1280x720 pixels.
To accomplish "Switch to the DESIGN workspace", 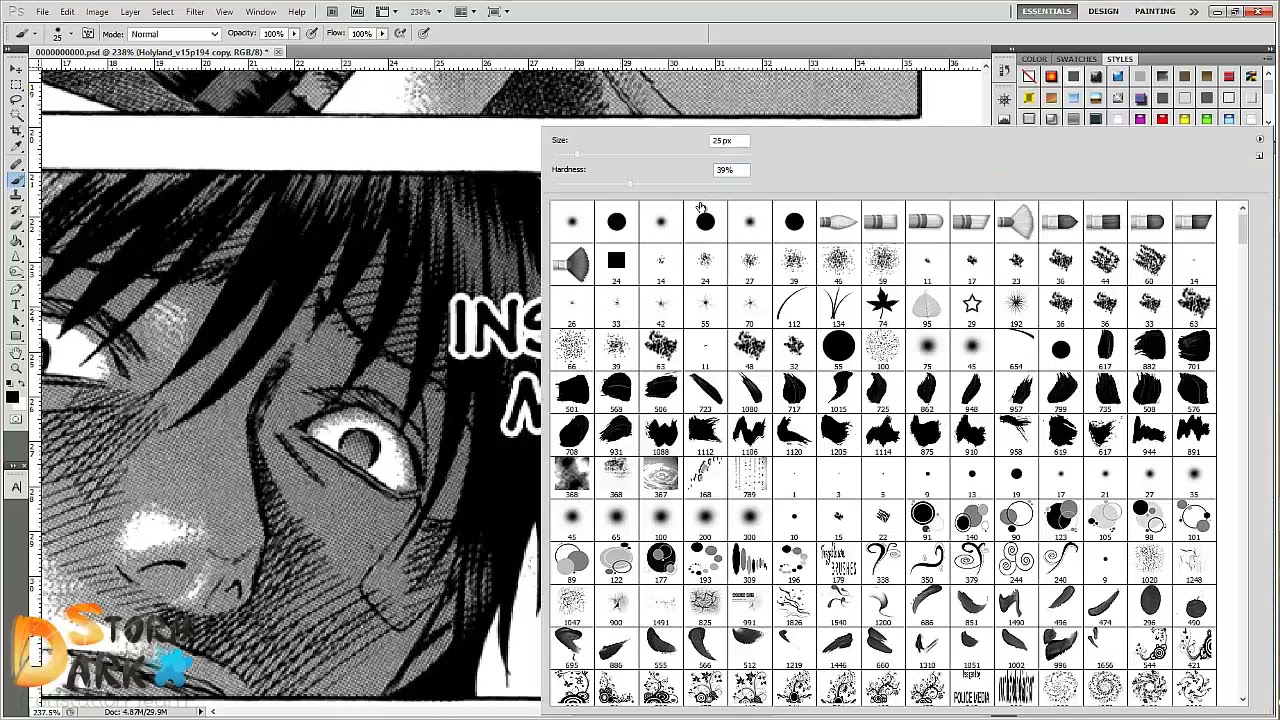I will click(1103, 11).
